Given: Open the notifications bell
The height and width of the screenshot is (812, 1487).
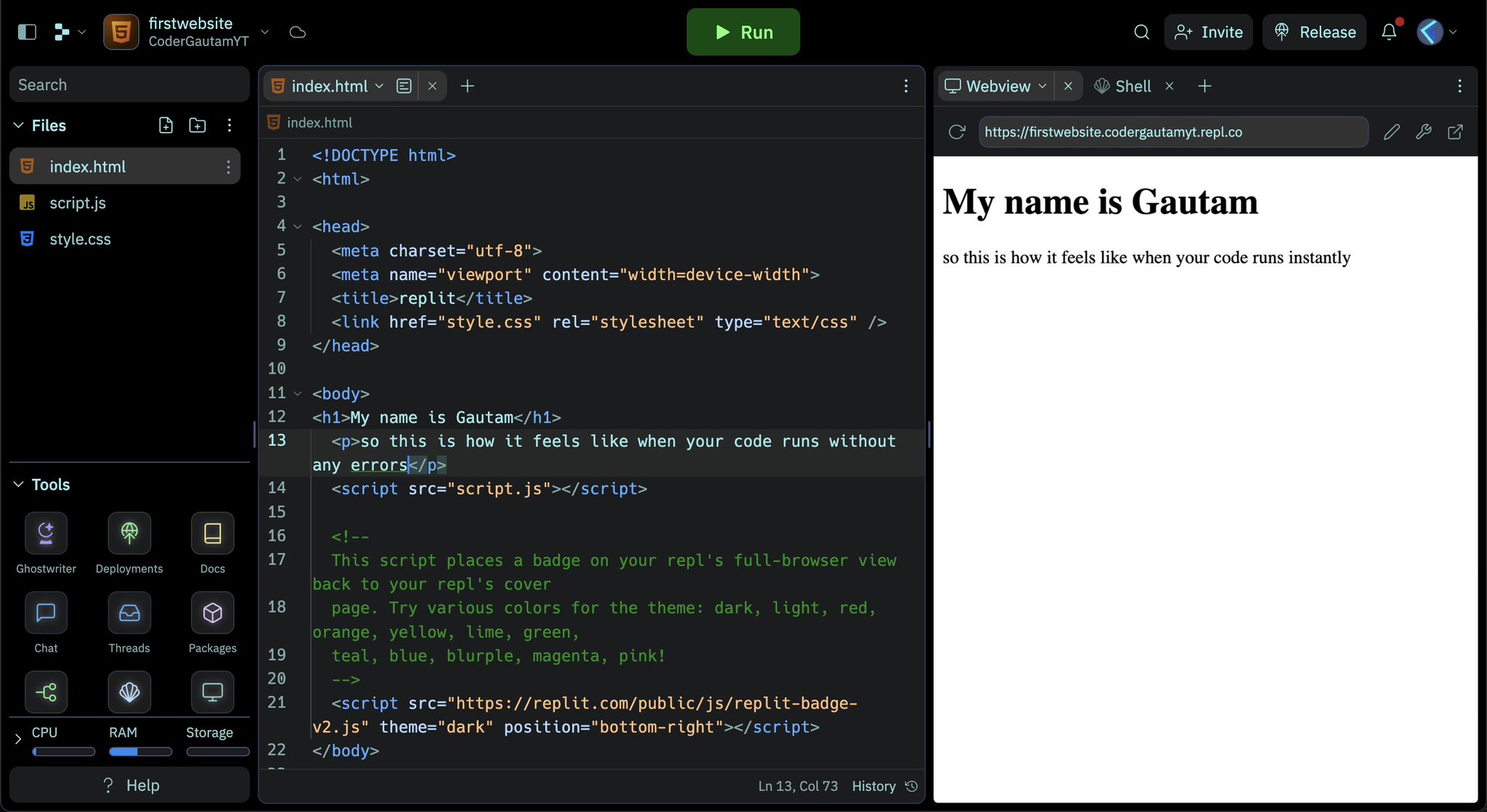Looking at the screenshot, I should click(x=1389, y=32).
